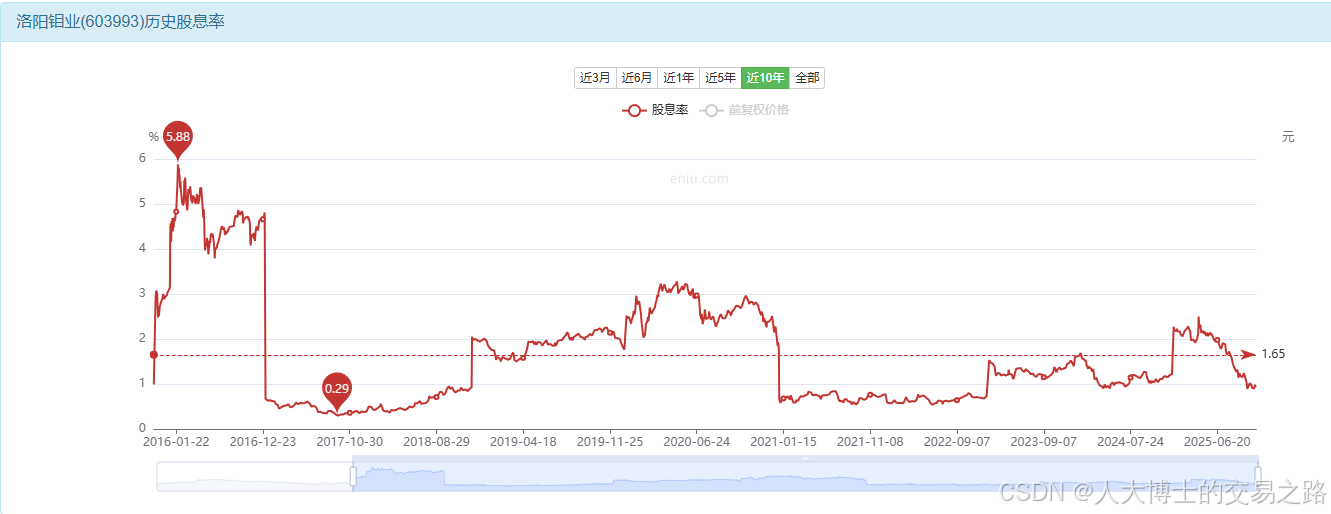Grab the left data zoom handle
The image size is (1331, 514).
[353, 476]
